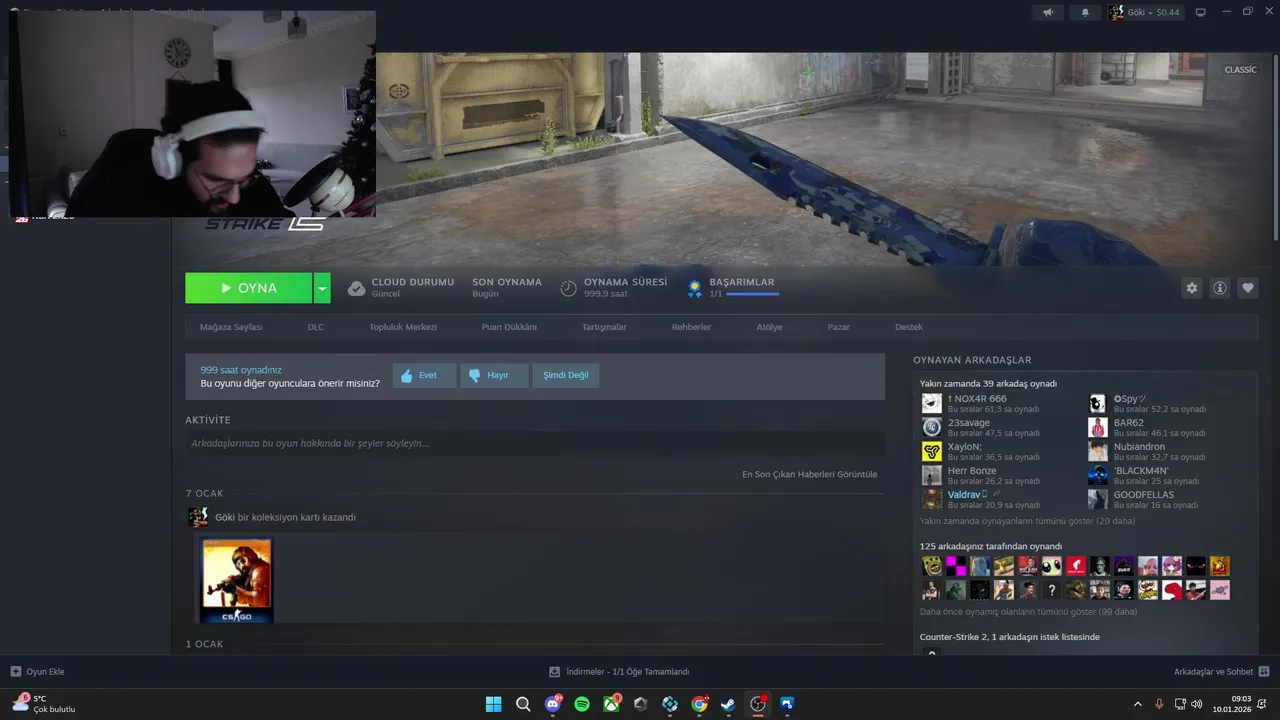Open Google Chrome from the taskbar

699,704
